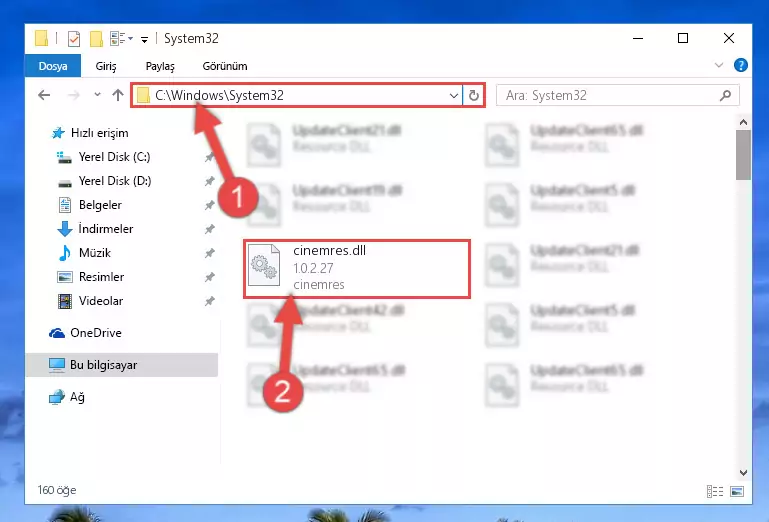Click the address bar path C:\Windows\System32
Viewport: 769px width, 522px height.
click(x=219, y=95)
